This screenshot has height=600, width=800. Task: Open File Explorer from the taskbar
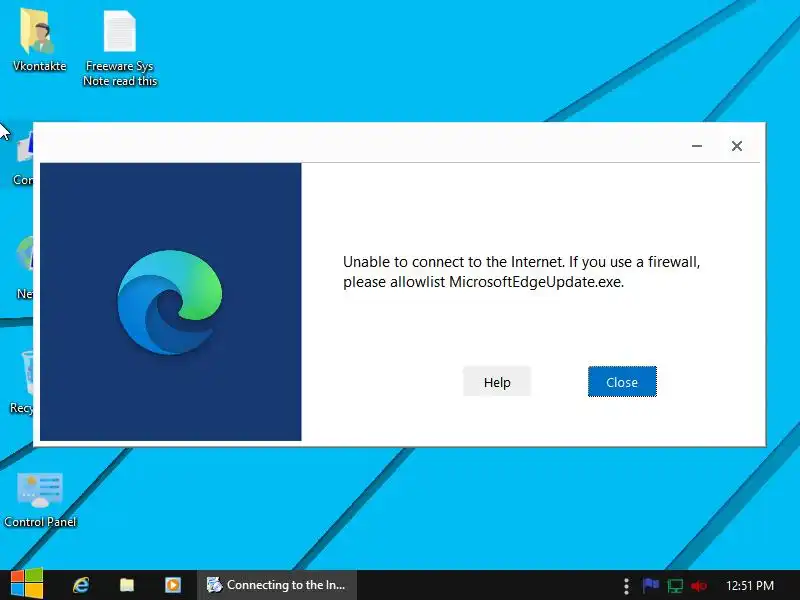point(127,585)
